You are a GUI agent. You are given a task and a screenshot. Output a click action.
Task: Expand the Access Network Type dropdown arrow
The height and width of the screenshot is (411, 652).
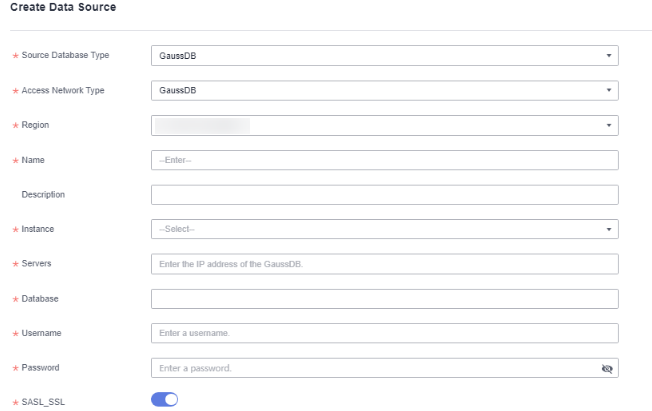tap(609, 90)
